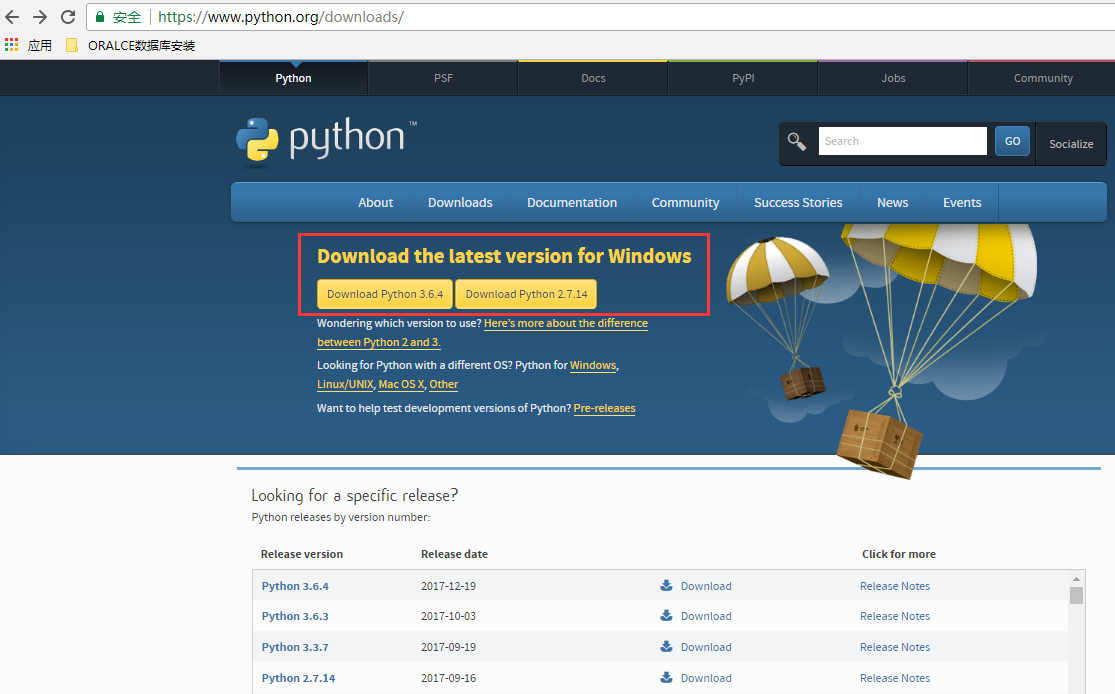Open the Python 3.3.7 release link
Image resolution: width=1115 pixels, height=694 pixels.
click(x=295, y=647)
